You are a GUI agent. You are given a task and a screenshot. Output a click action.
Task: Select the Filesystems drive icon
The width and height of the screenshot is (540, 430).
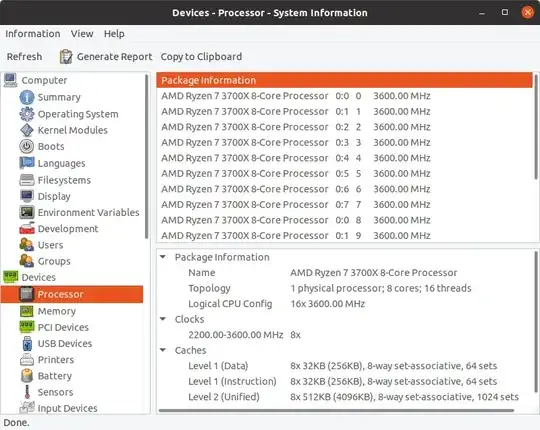point(27,180)
